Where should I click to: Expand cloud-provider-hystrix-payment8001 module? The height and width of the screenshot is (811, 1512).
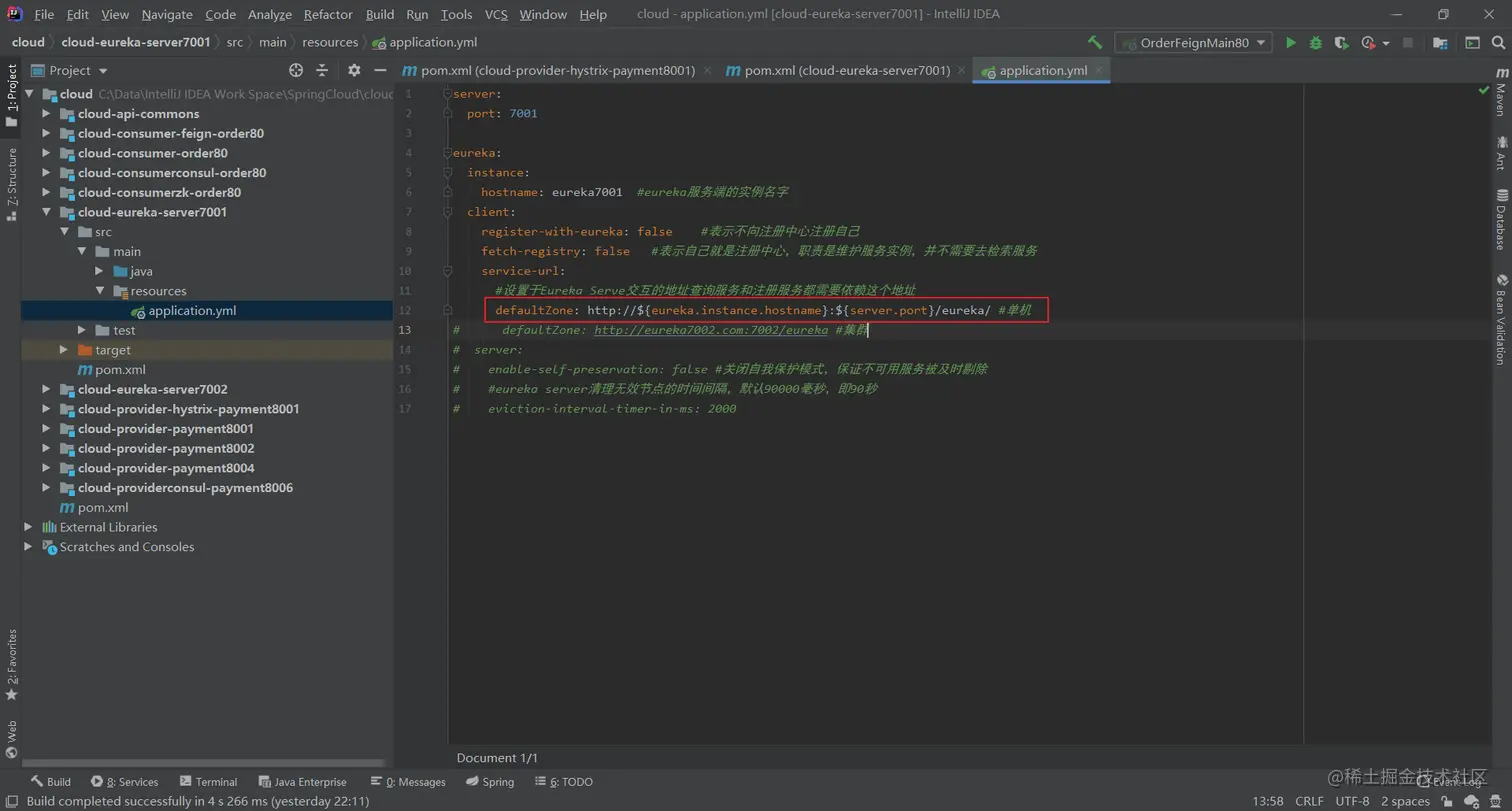46,409
